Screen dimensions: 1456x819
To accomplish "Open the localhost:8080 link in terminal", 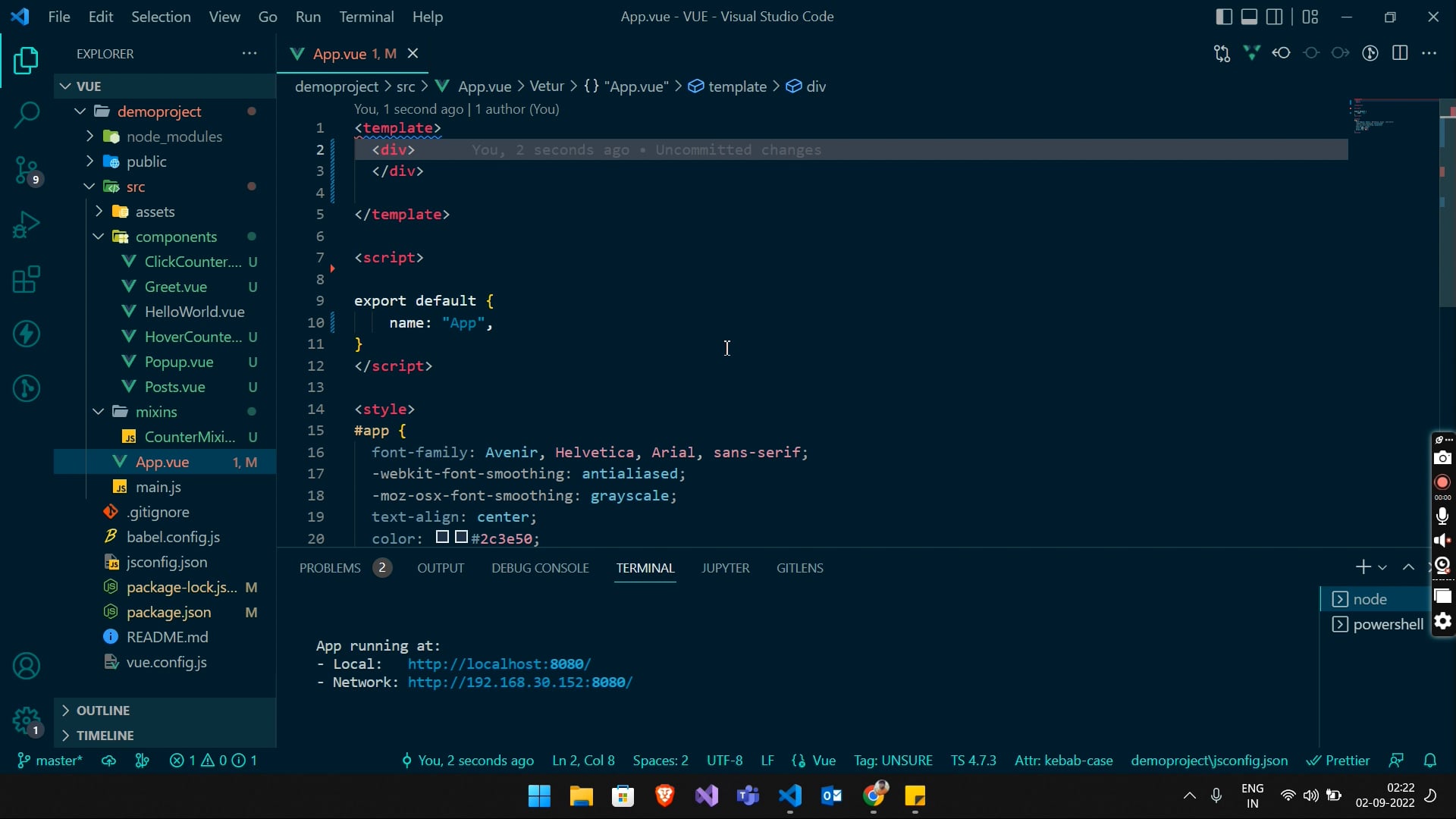I will [499, 664].
